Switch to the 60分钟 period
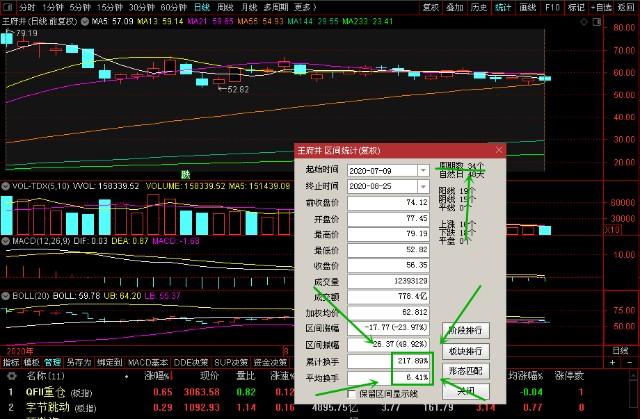This screenshot has width=640, height=419. (x=173, y=7)
